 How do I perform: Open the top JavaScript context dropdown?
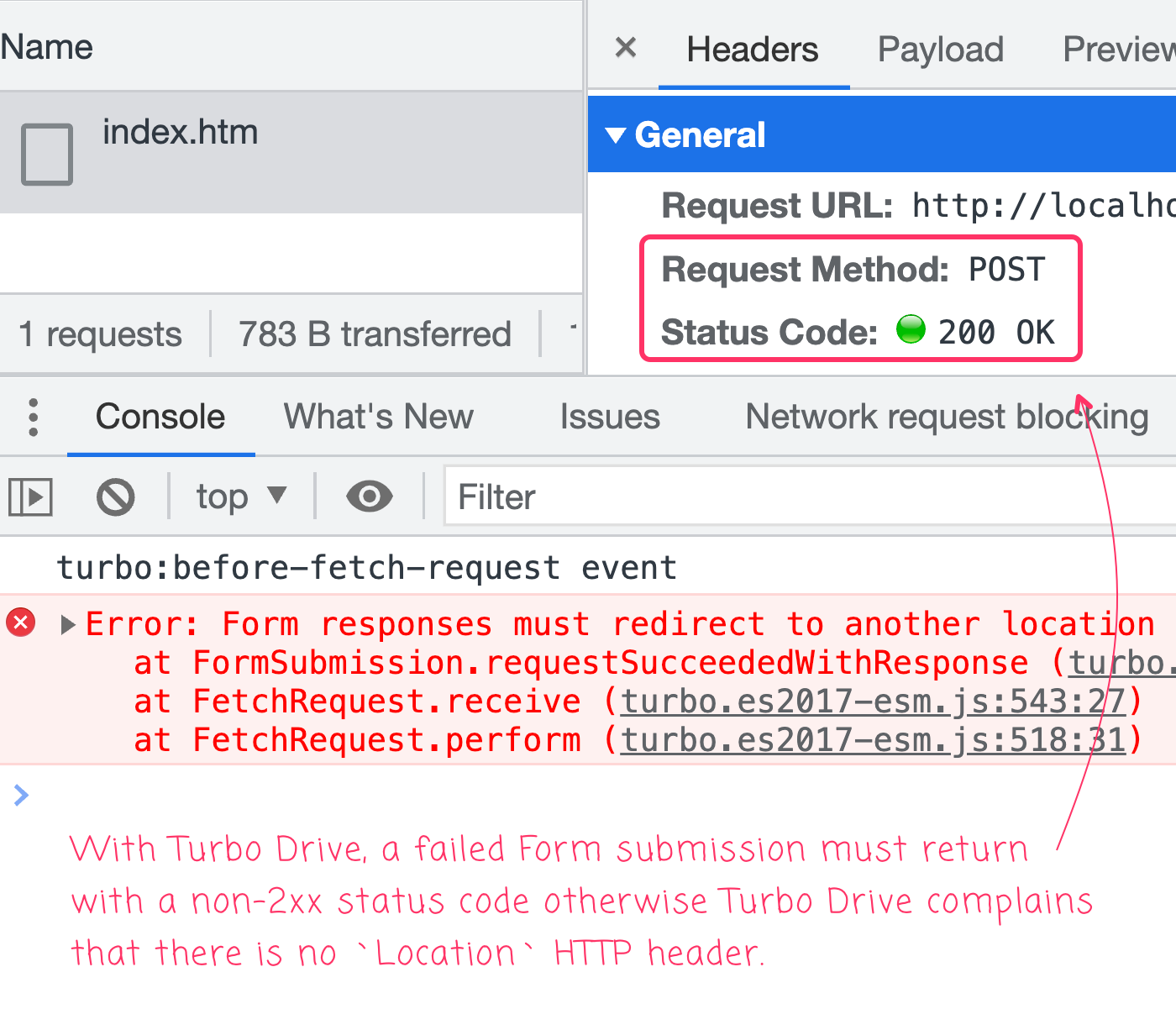(241, 497)
